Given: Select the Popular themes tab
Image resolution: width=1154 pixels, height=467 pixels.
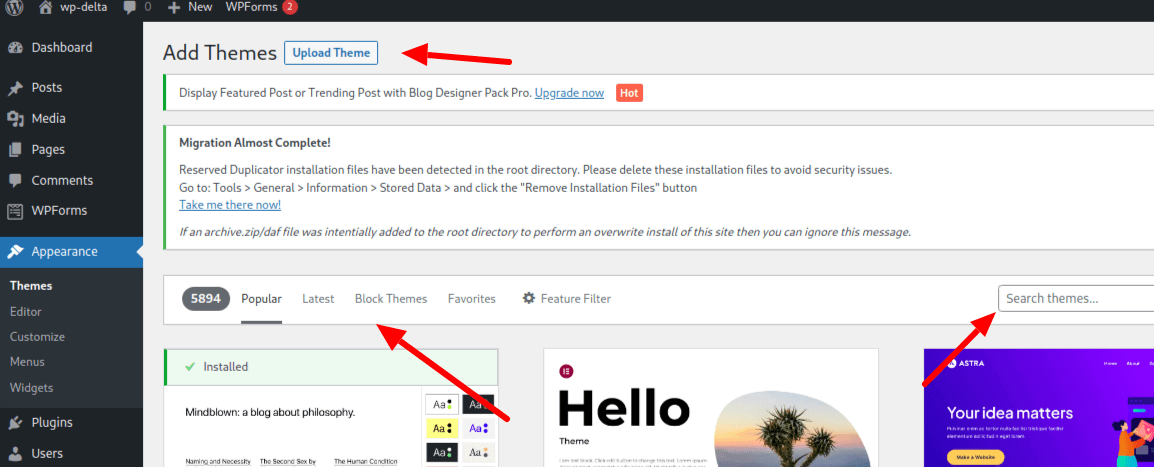Looking at the screenshot, I should 261,299.
